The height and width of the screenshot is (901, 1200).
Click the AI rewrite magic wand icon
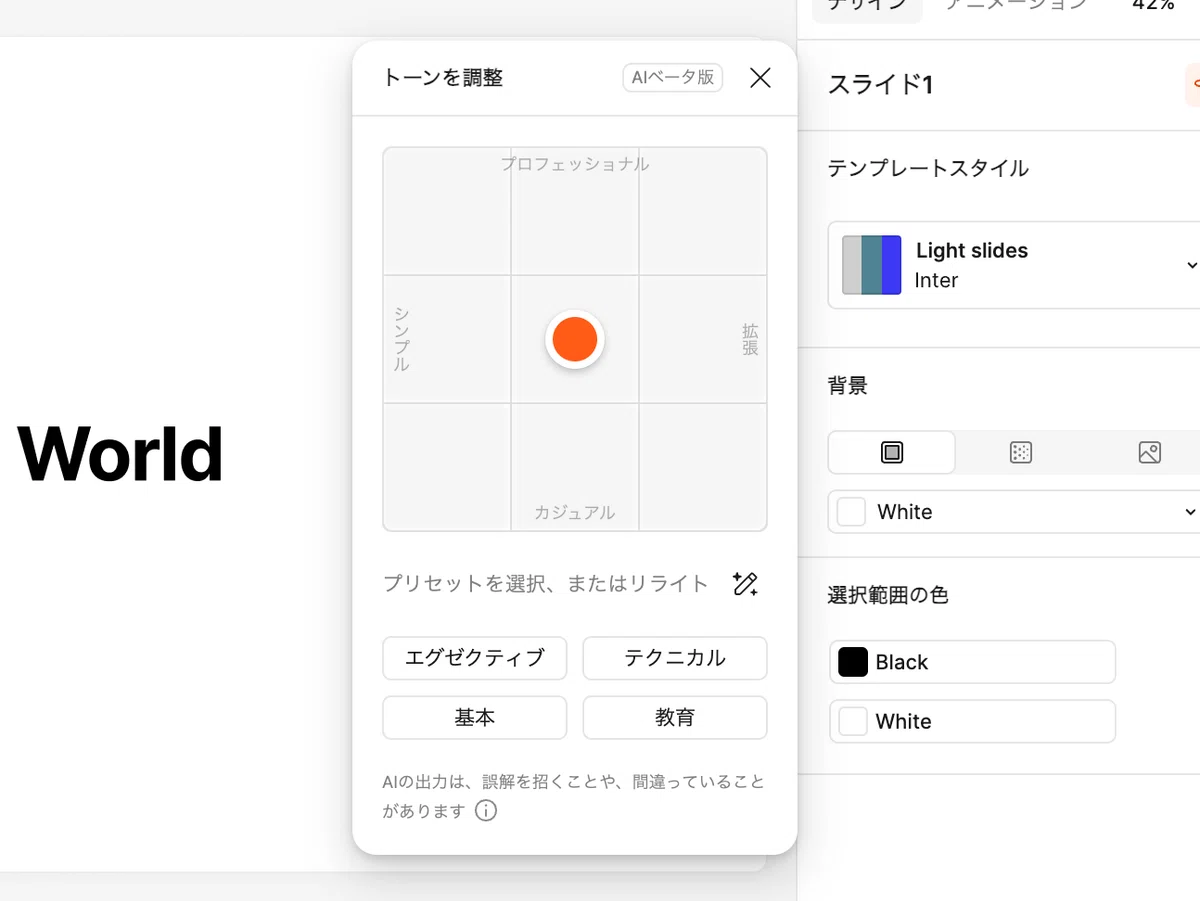(x=745, y=584)
